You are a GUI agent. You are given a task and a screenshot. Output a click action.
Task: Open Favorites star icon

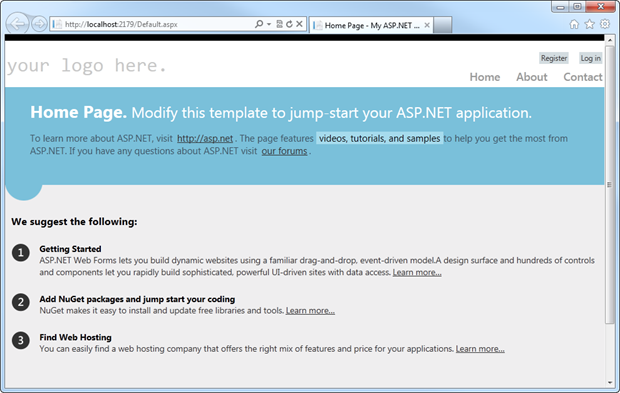[x=590, y=25]
